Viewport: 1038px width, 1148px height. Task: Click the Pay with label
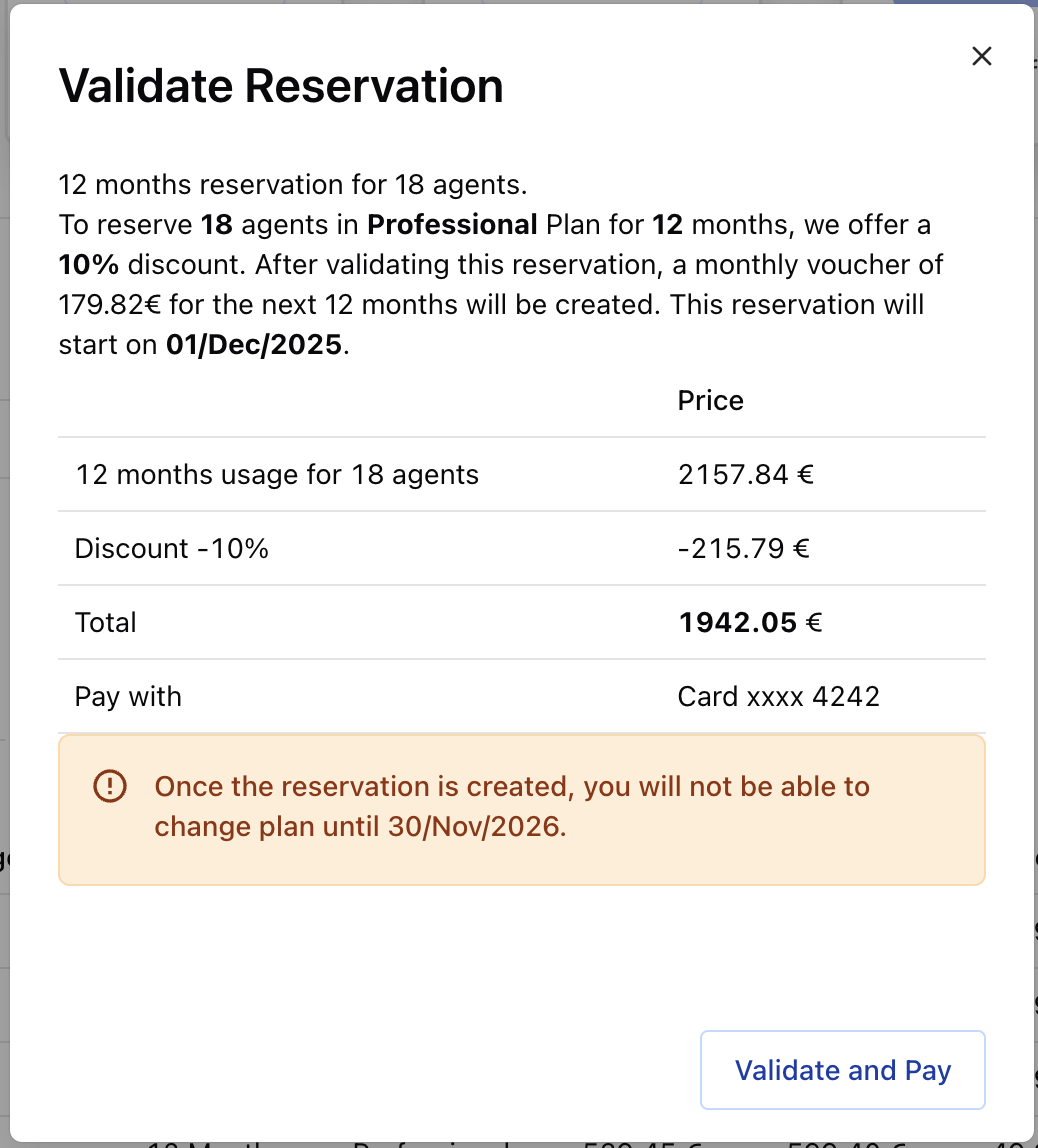pyautogui.click(x=127, y=696)
